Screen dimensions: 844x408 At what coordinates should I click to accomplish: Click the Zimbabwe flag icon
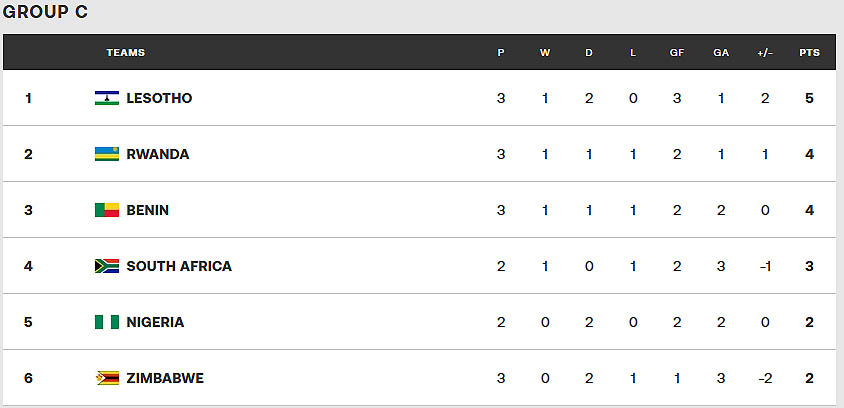click(107, 378)
